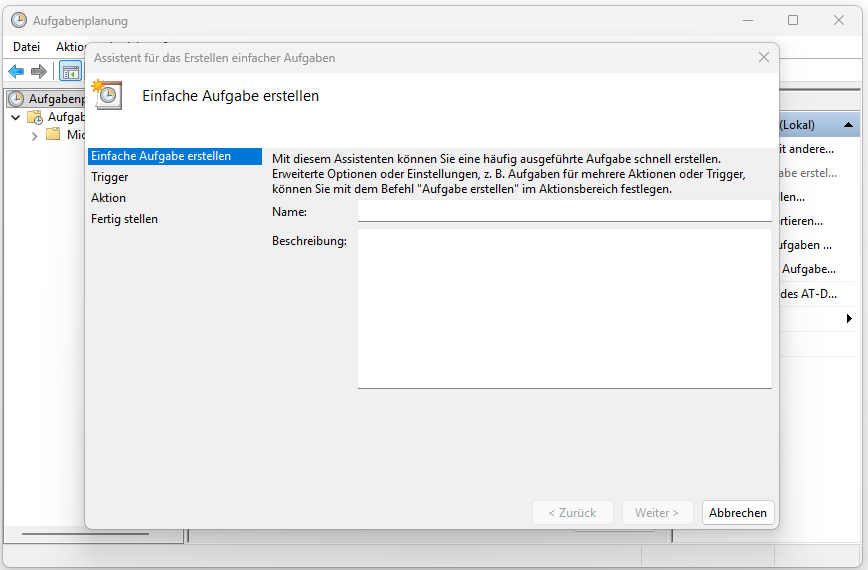Image resolution: width=868 pixels, height=570 pixels.
Task: Open the Aktion menu in menu bar
Action: tap(70, 47)
